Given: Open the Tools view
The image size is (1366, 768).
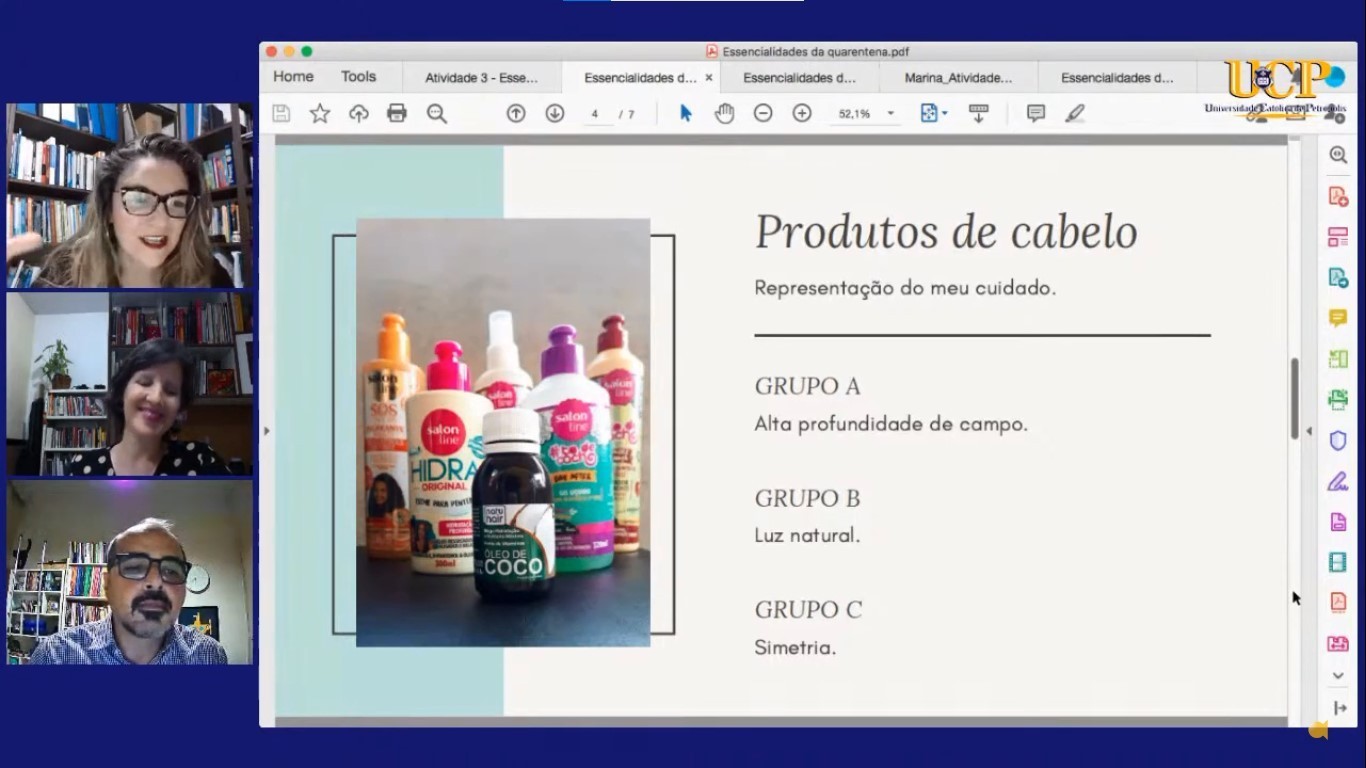Looking at the screenshot, I should (358, 77).
